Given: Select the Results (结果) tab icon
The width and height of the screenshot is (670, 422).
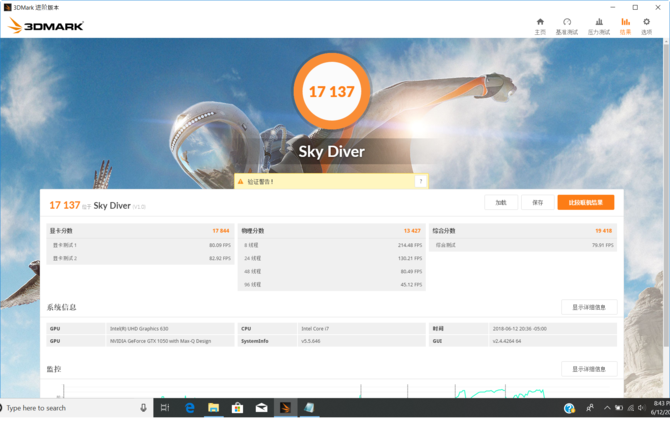Looking at the screenshot, I should pos(625,25).
